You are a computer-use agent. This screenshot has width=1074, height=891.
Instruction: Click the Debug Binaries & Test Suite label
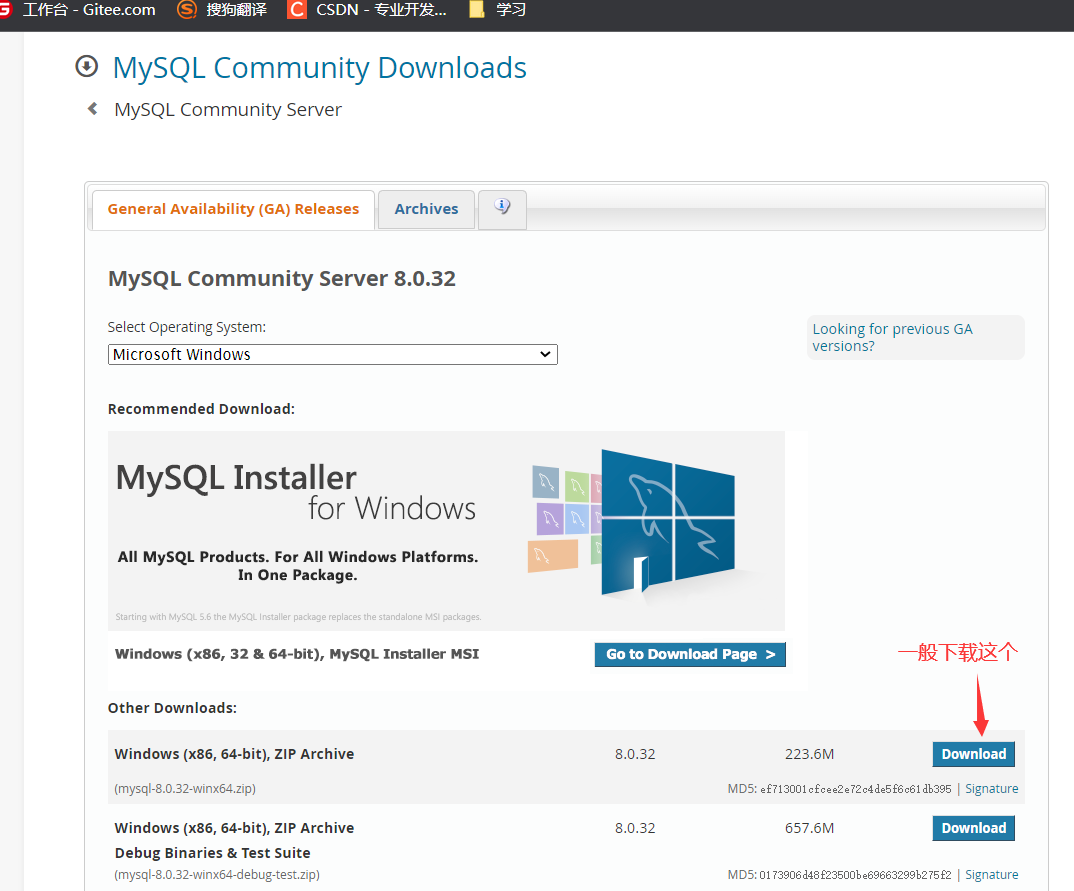point(212,853)
